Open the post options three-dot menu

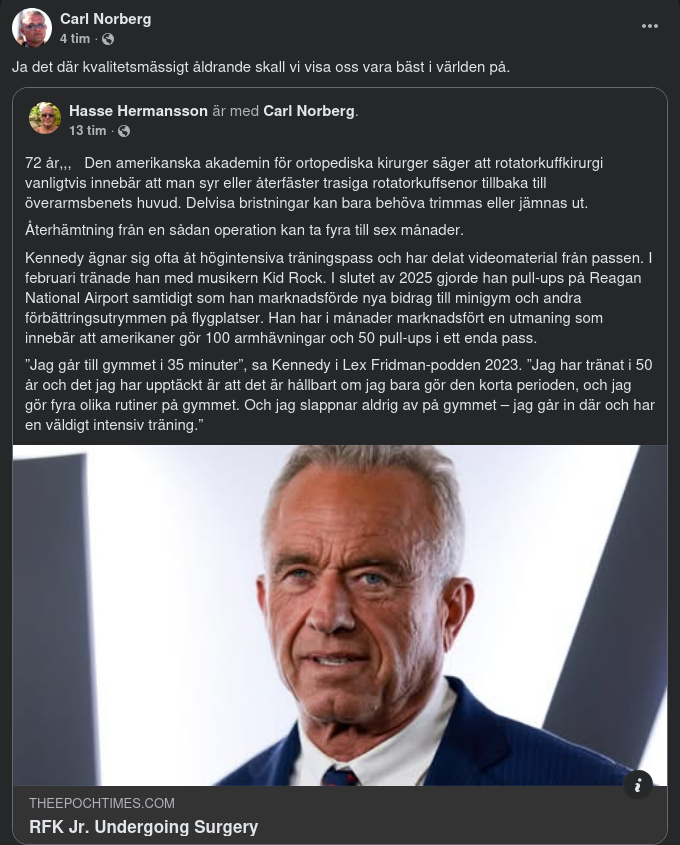pyautogui.click(x=649, y=26)
